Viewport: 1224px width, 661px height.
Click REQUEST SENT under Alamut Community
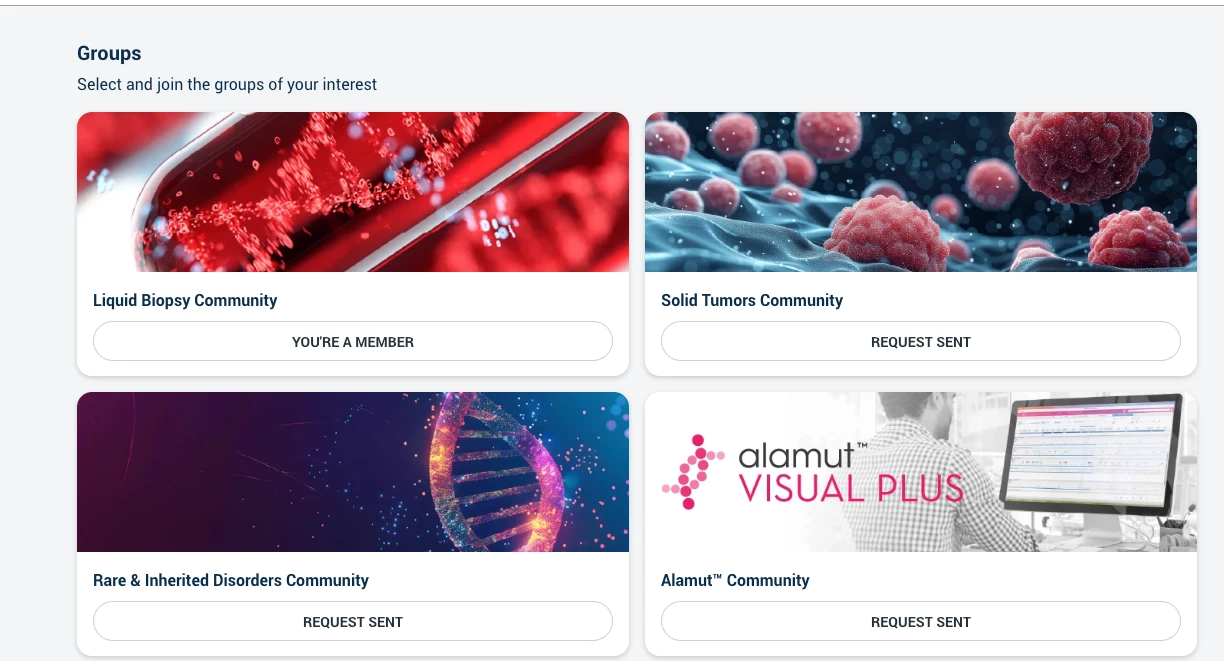coord(921,621)
